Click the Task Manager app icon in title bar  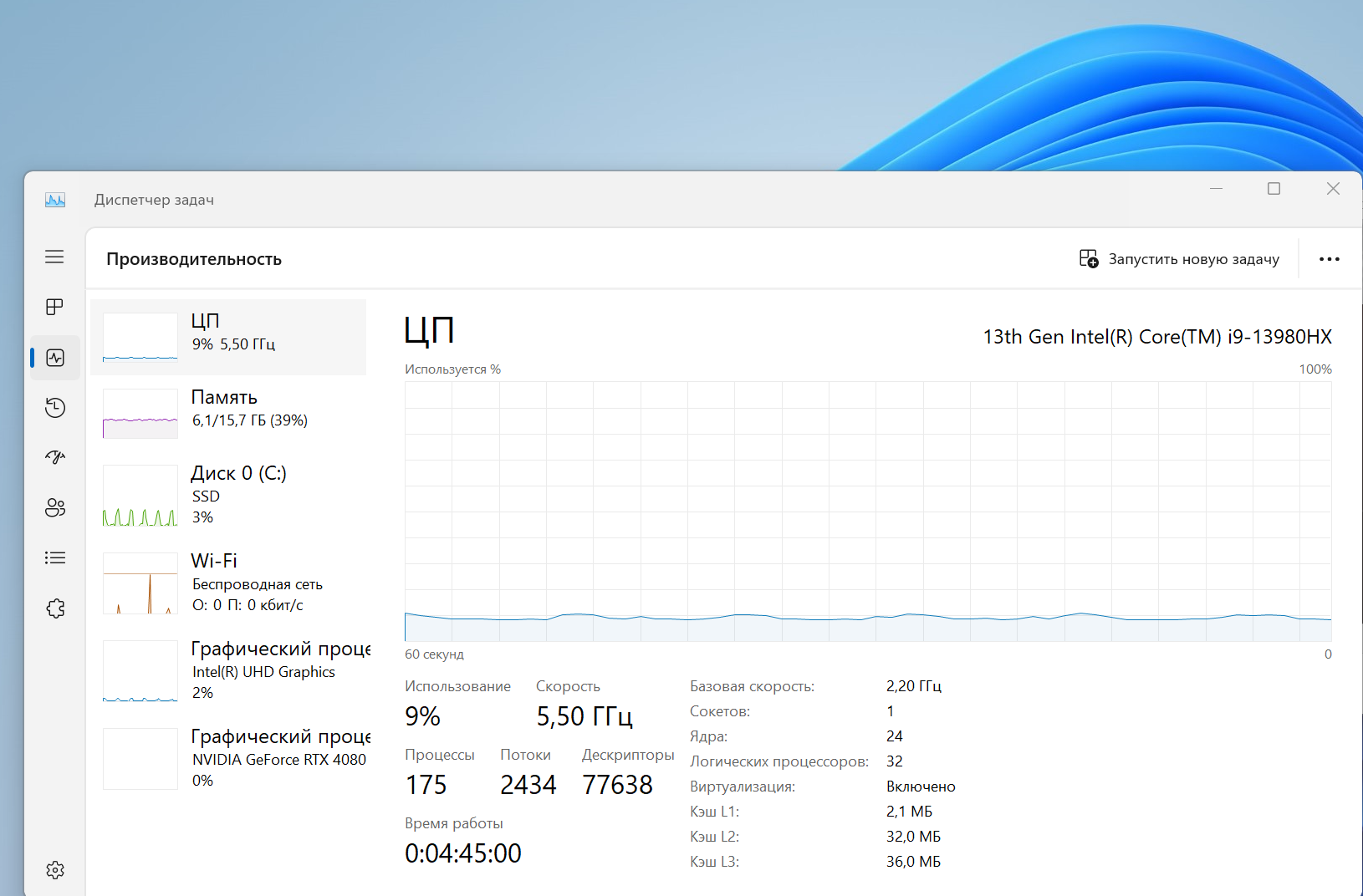(x=55, y=200)
